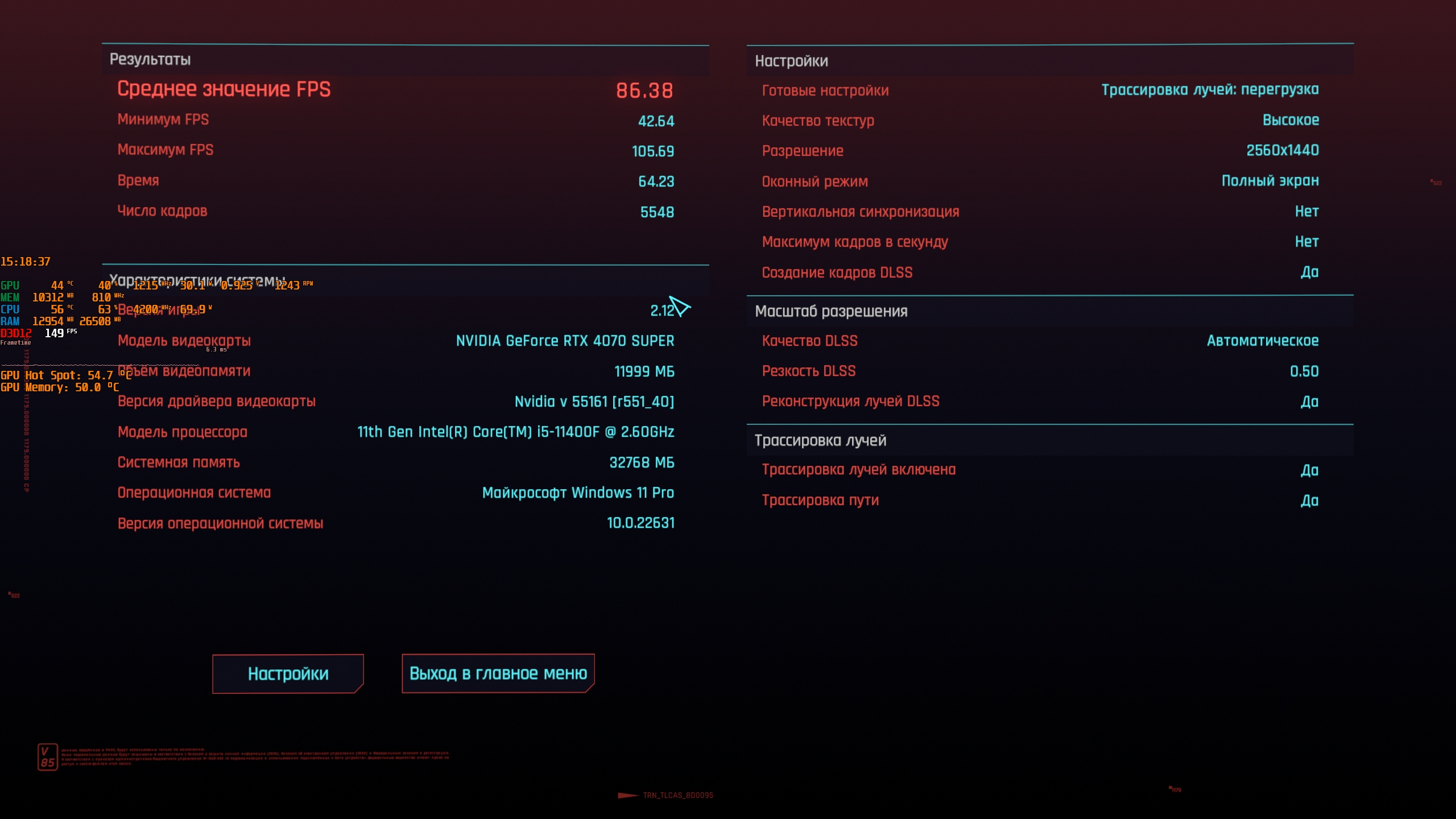1456x819 pixels.
Task: Select Вертикальная синхронизация value Нет
Action: [x=1306, y=212]
